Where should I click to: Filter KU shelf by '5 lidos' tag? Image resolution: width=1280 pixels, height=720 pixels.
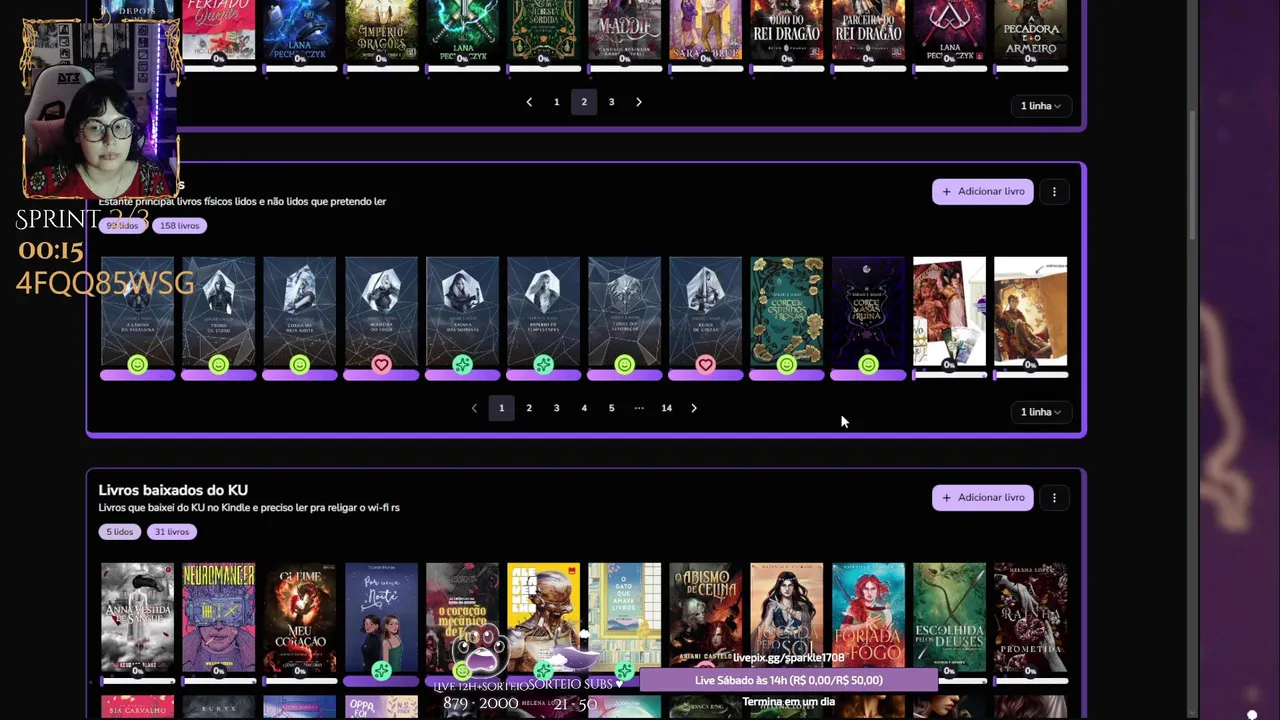point(119,532)
